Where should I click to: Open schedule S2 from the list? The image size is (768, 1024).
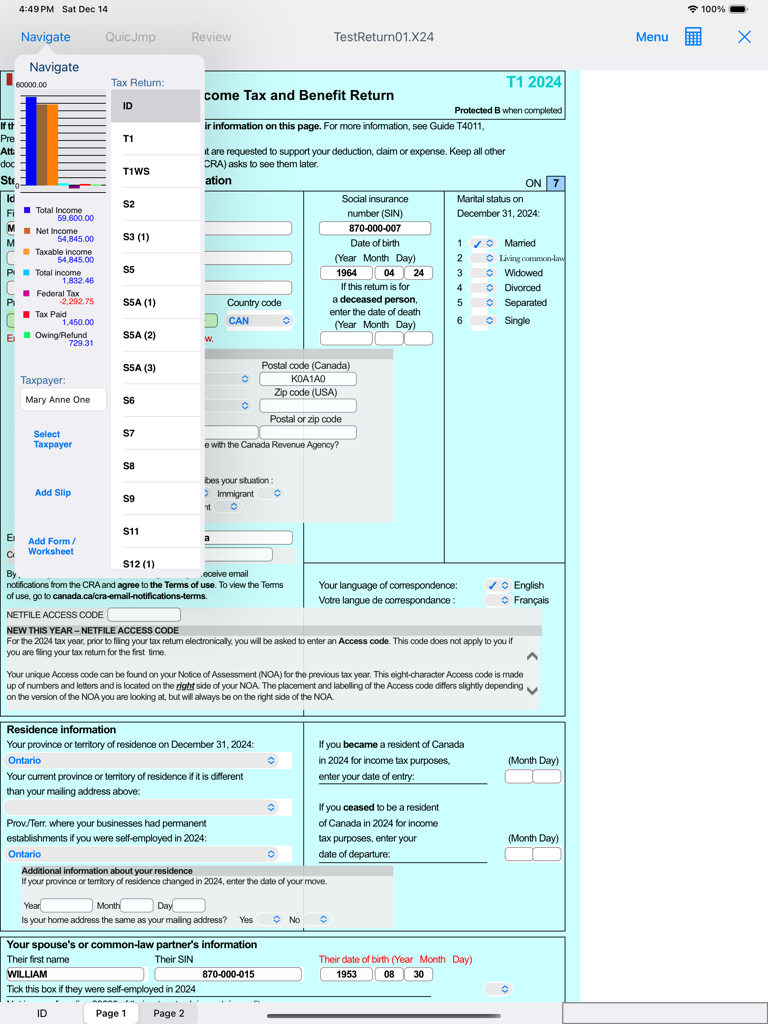pos(155,204)
